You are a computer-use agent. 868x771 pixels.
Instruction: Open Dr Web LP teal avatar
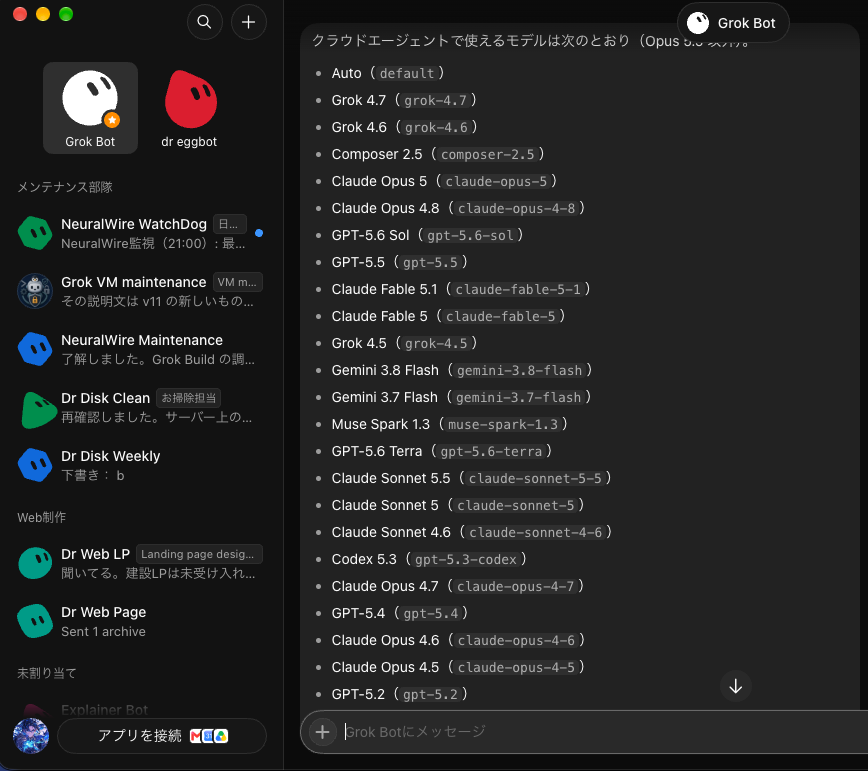pyautogui.click(x=35, y=563)
